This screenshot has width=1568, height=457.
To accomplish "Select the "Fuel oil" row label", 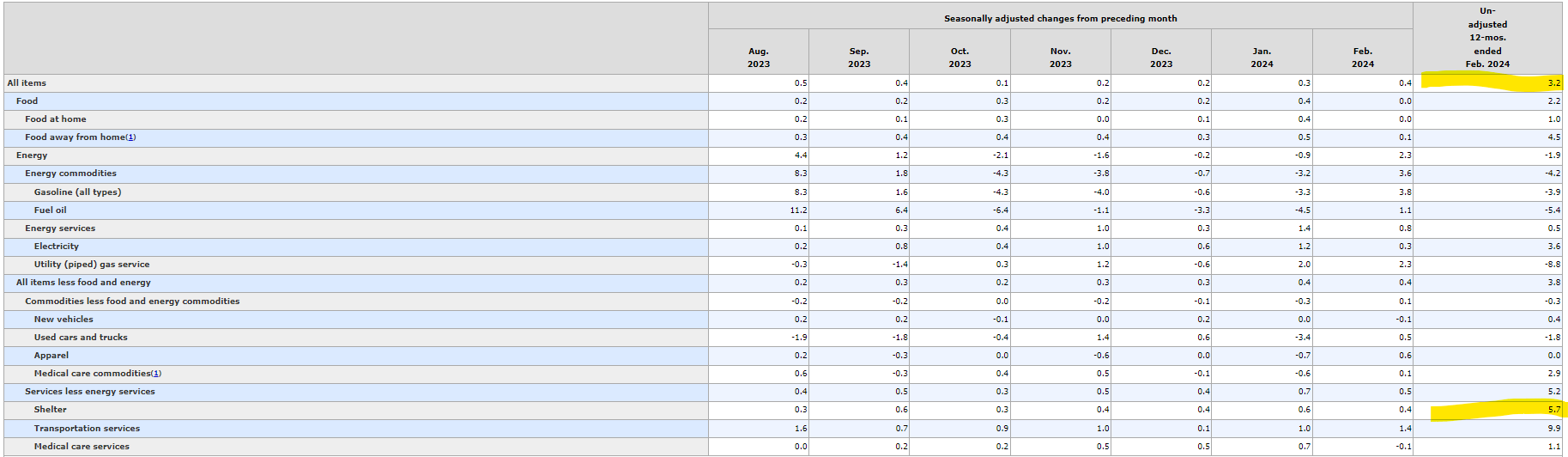I will (x=50, y=210).
